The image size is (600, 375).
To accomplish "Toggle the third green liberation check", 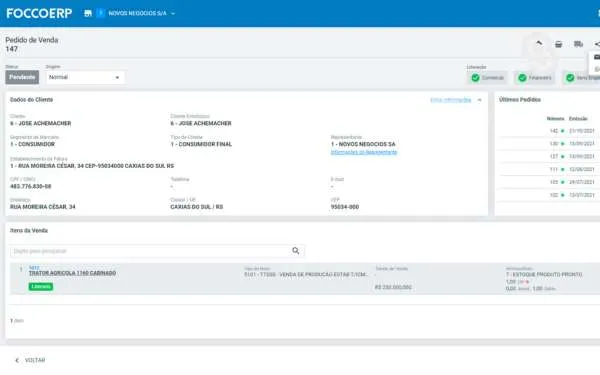I will [570, 78].
